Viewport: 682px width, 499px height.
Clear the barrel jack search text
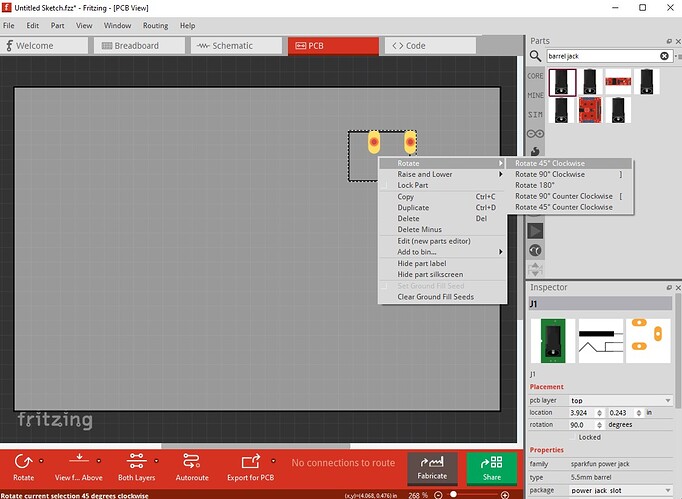(664, 56)
